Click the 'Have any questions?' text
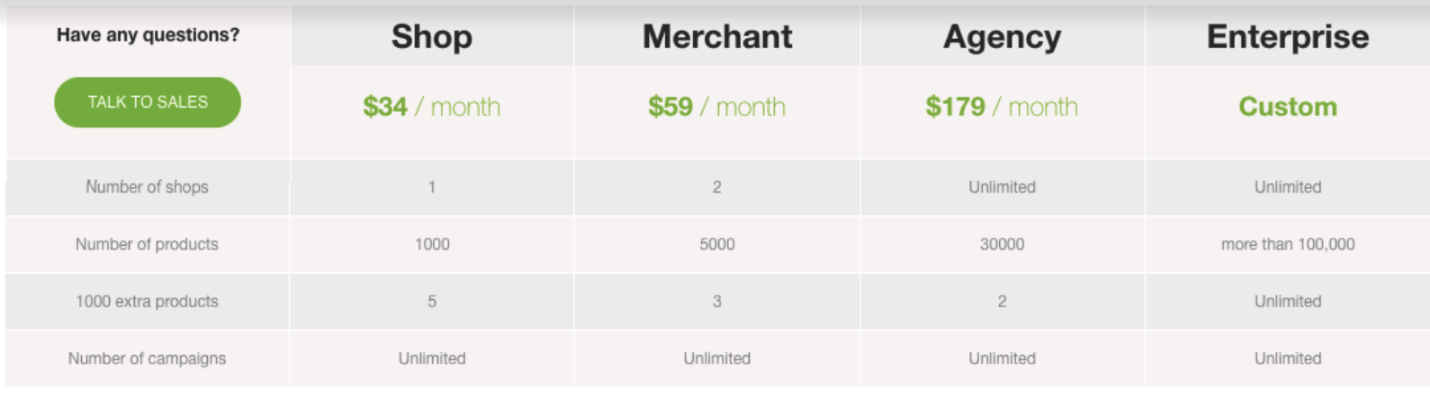The height and width of the screenshot is (398, 1430). (148, 35)
